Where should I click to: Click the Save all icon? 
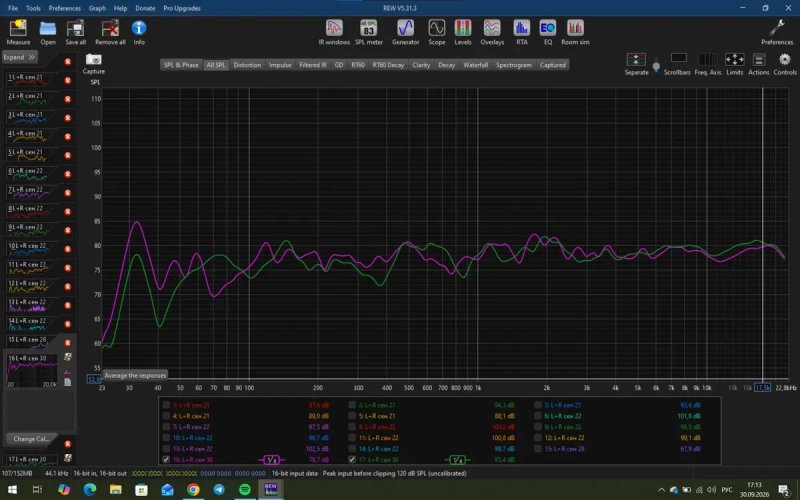pyautogui.click(x=76, y=32)
